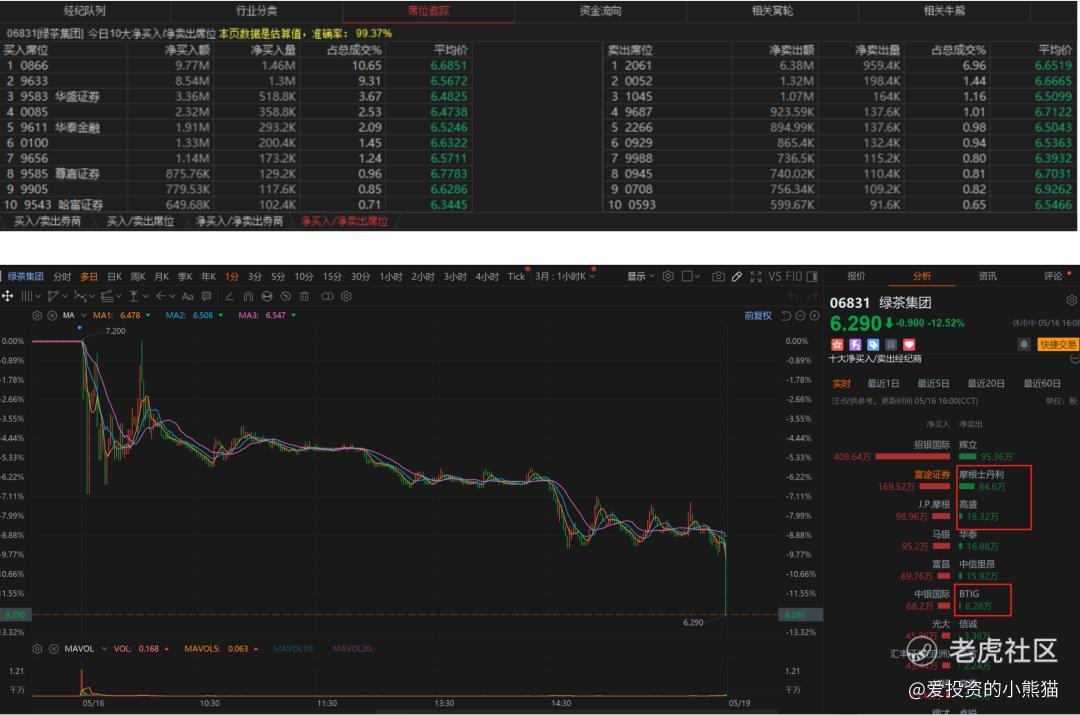This screenshot has width=1080, height=715.
Task: Toggle hide-drawings eye icon in toolbar
Action: click(x=285, y=296)
